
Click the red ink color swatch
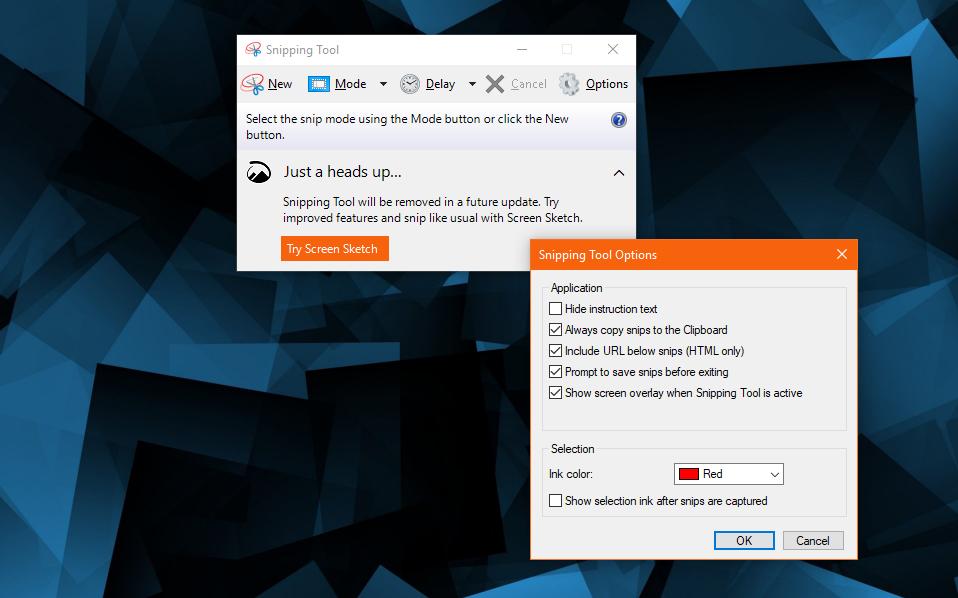[x=689, y=474]
